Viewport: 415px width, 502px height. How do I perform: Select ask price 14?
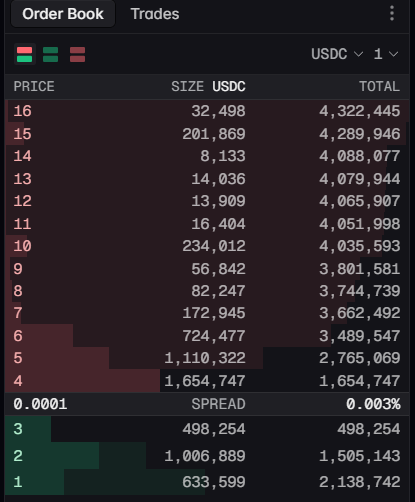click(22, 156)
